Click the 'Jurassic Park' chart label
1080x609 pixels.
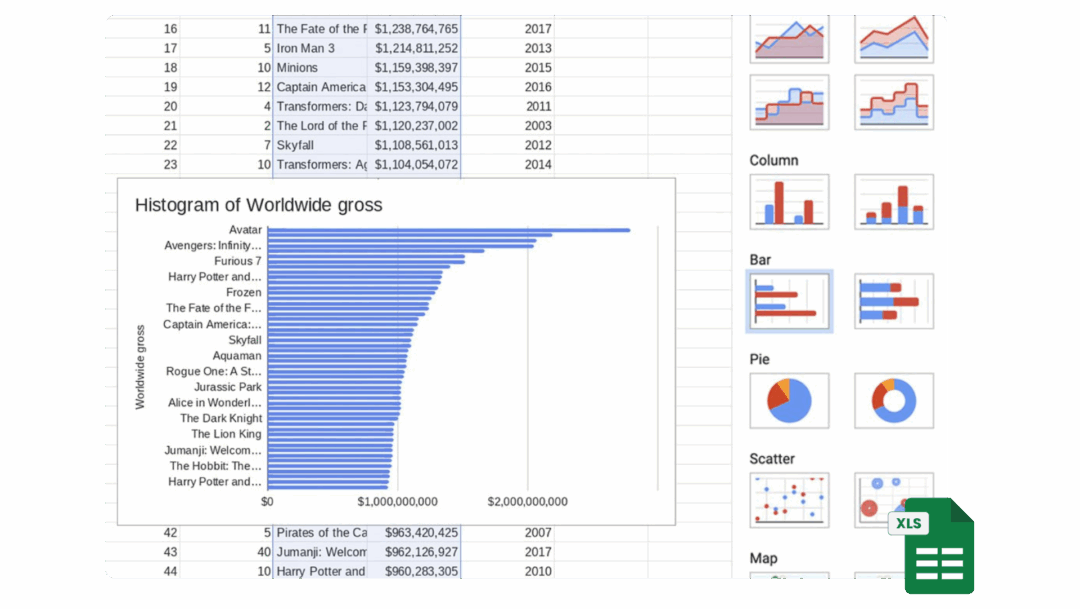coord(228,387)
